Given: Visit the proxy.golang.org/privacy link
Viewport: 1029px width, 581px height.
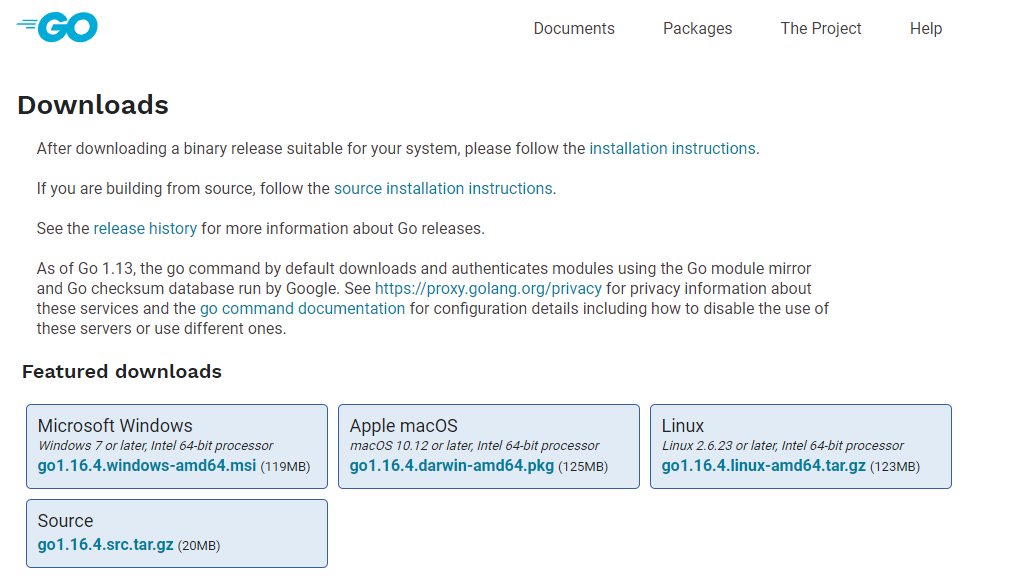Looking at the screenshot, I should (488, 288).
